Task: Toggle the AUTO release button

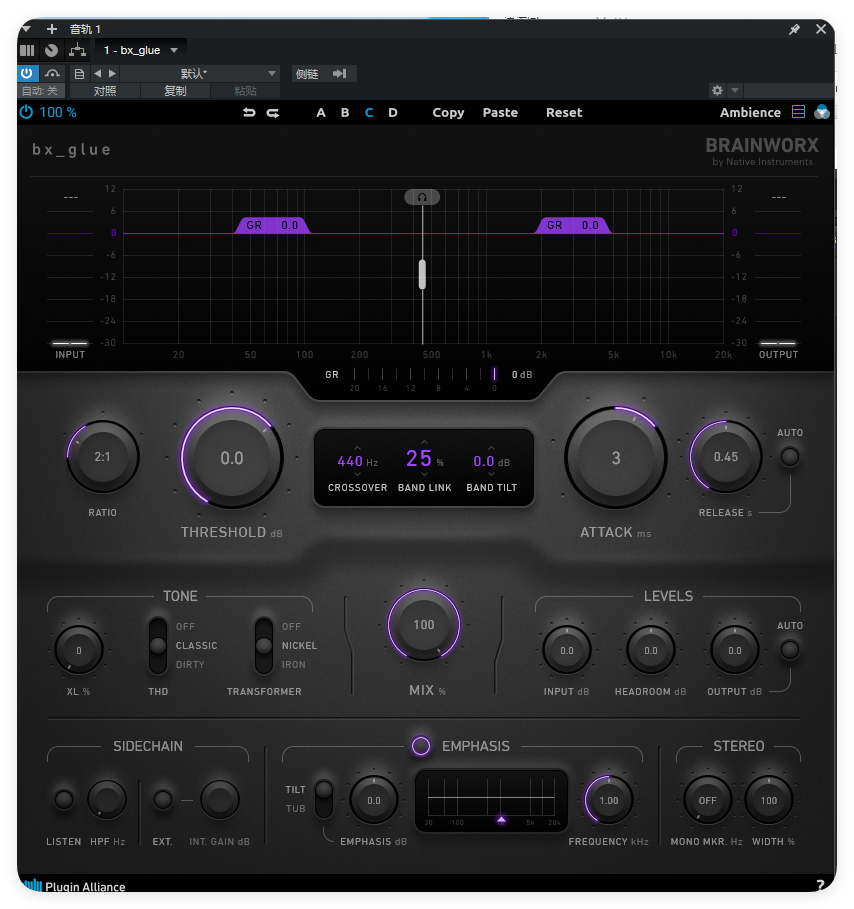Action: (x=789, y=457)
